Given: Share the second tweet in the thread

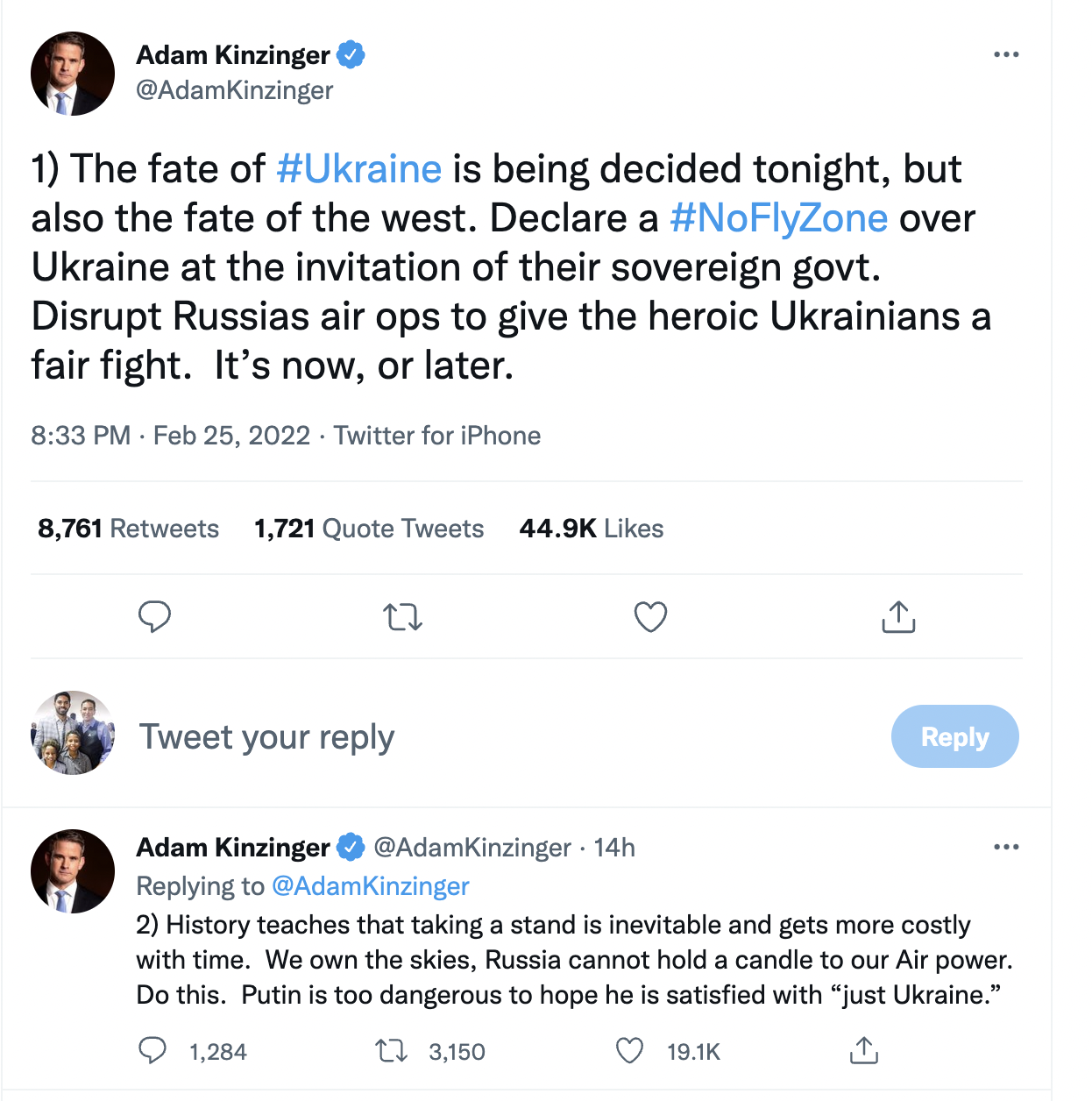Looking at the screenshot, I should [x=863, y=1050].
